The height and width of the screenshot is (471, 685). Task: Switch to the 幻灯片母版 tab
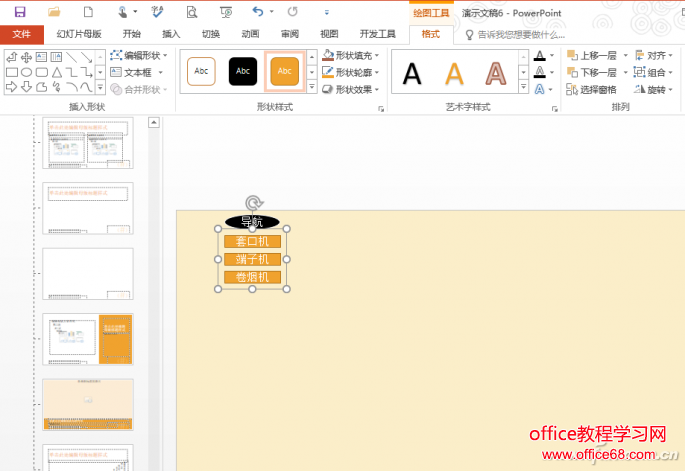pyautogui.click(x=79, y=34)
